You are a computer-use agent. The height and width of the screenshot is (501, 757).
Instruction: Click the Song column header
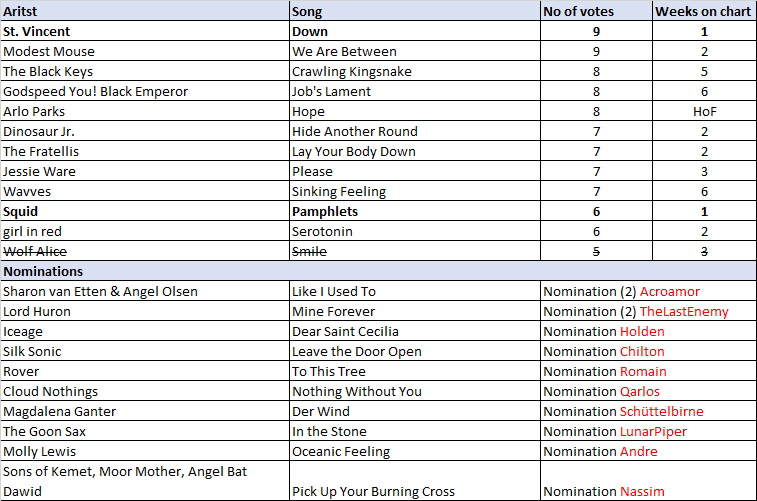[x=415, y=11]
